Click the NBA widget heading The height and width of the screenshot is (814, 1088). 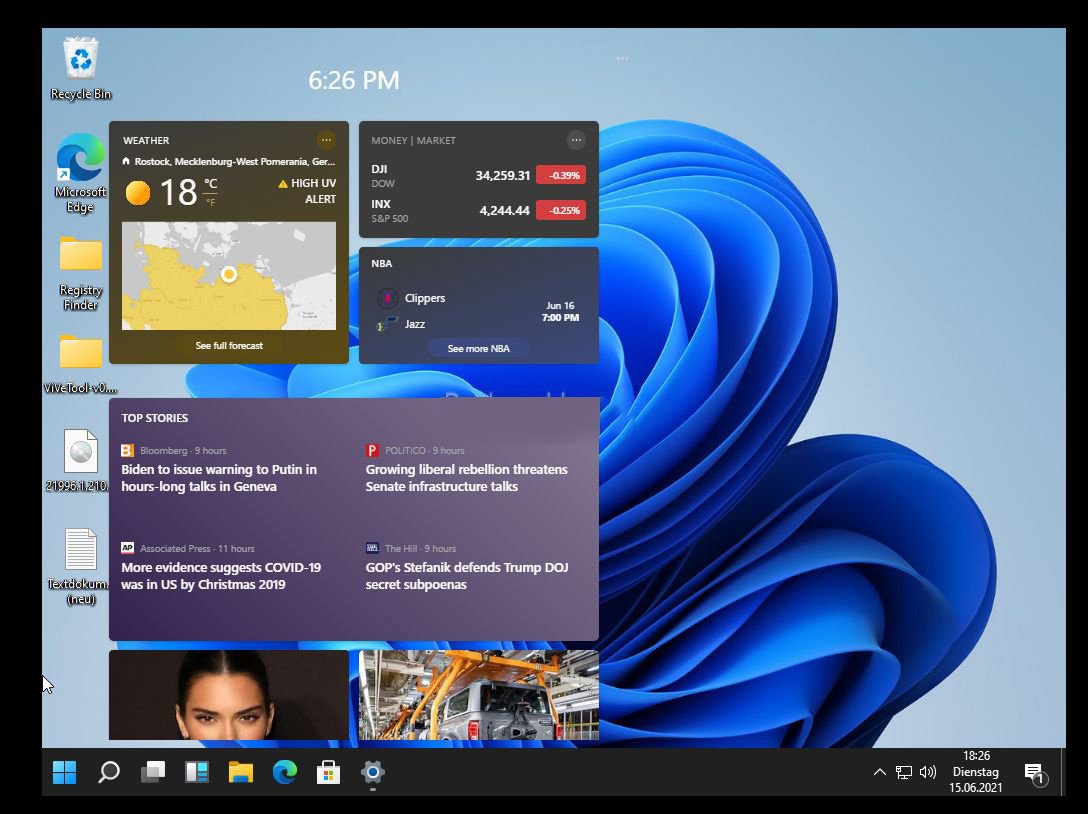(382, 264)
